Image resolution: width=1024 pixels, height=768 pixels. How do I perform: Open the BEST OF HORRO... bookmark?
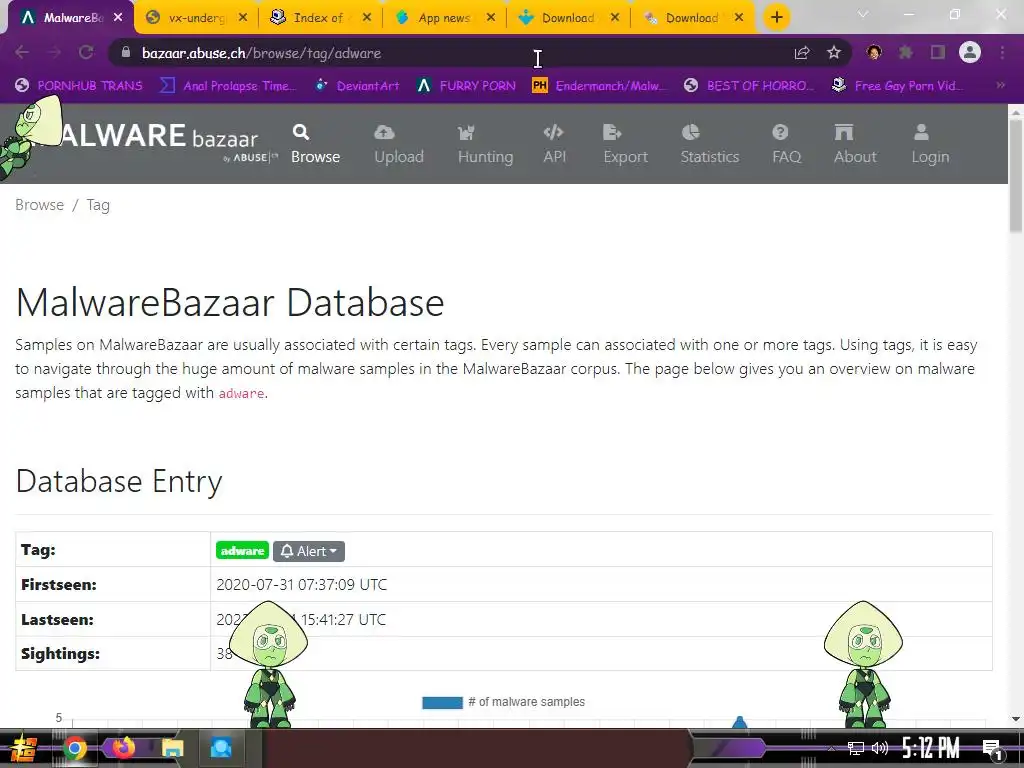(x=749, y=86)
